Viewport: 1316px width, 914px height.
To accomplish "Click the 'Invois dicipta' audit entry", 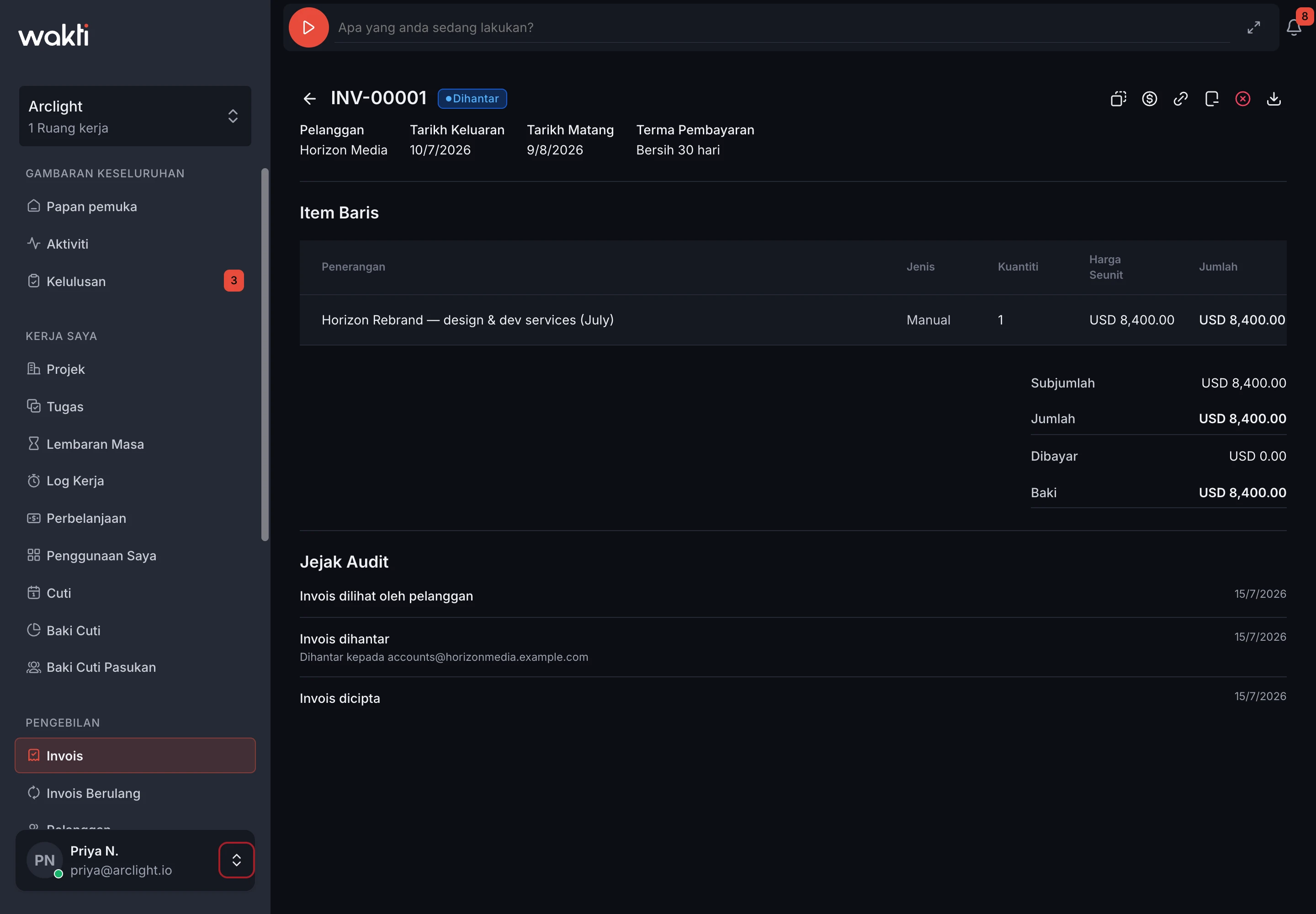I will [x=793, y=698].
